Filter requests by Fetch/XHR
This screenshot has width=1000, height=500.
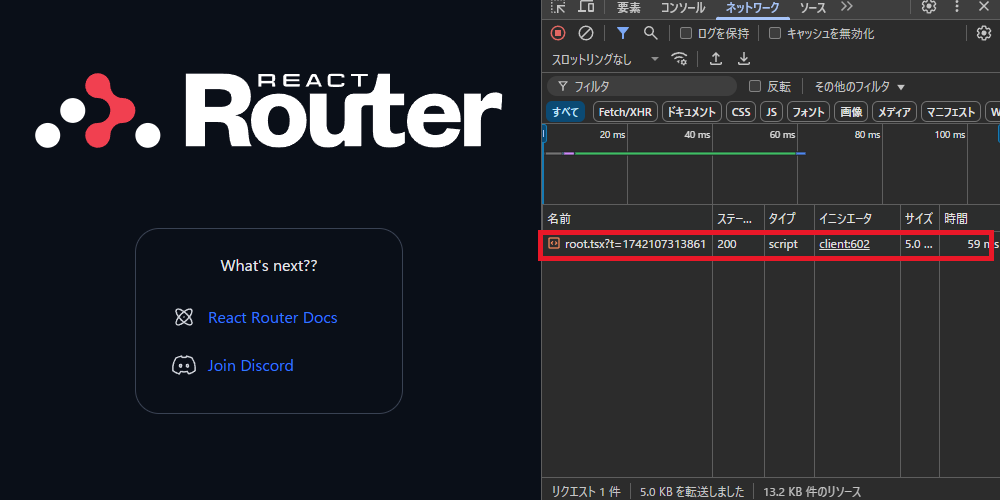click(x=626, y=112)
